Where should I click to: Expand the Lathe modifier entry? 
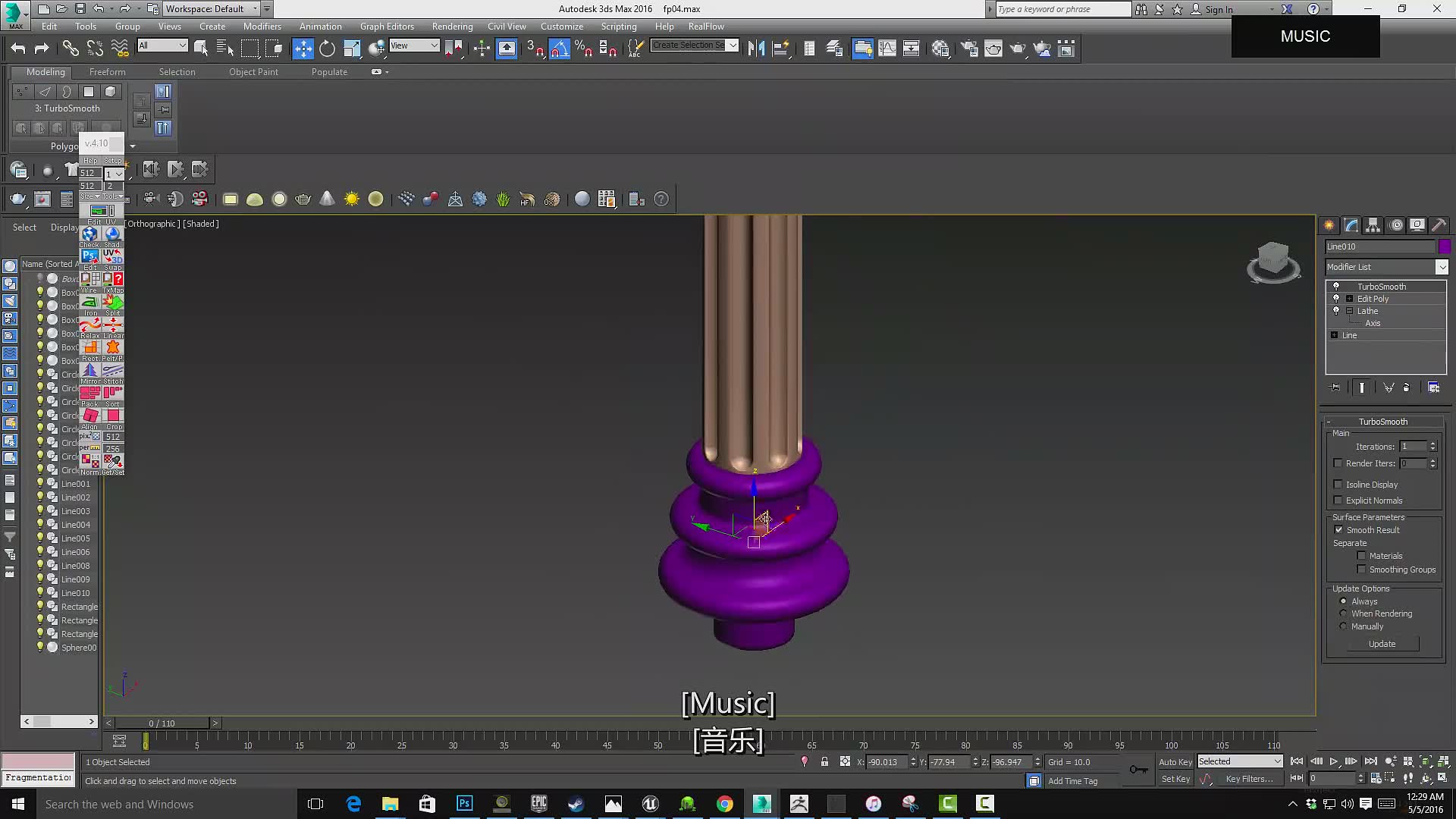coord(1349,310)
